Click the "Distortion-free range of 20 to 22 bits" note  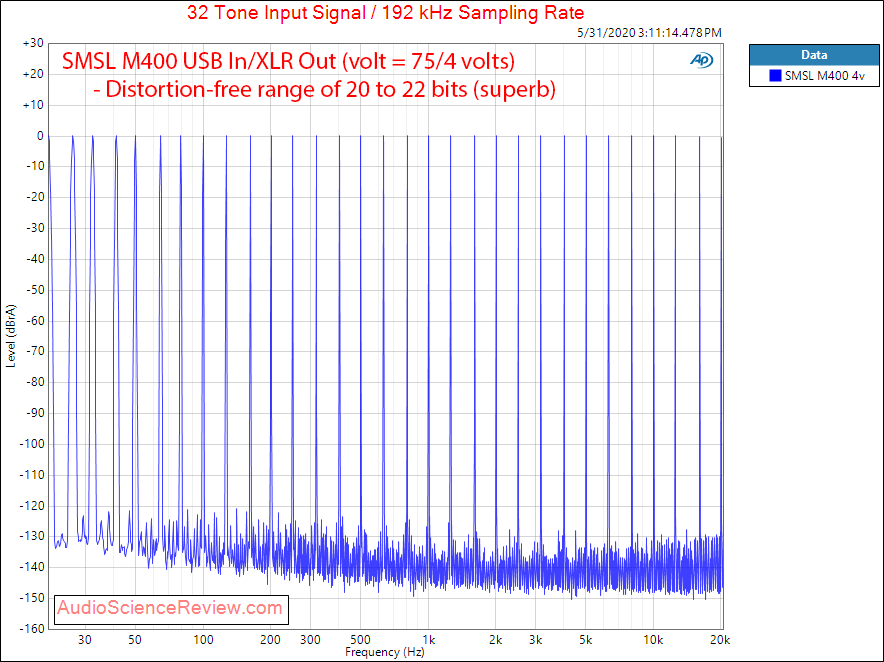click(x=286, y=89)
